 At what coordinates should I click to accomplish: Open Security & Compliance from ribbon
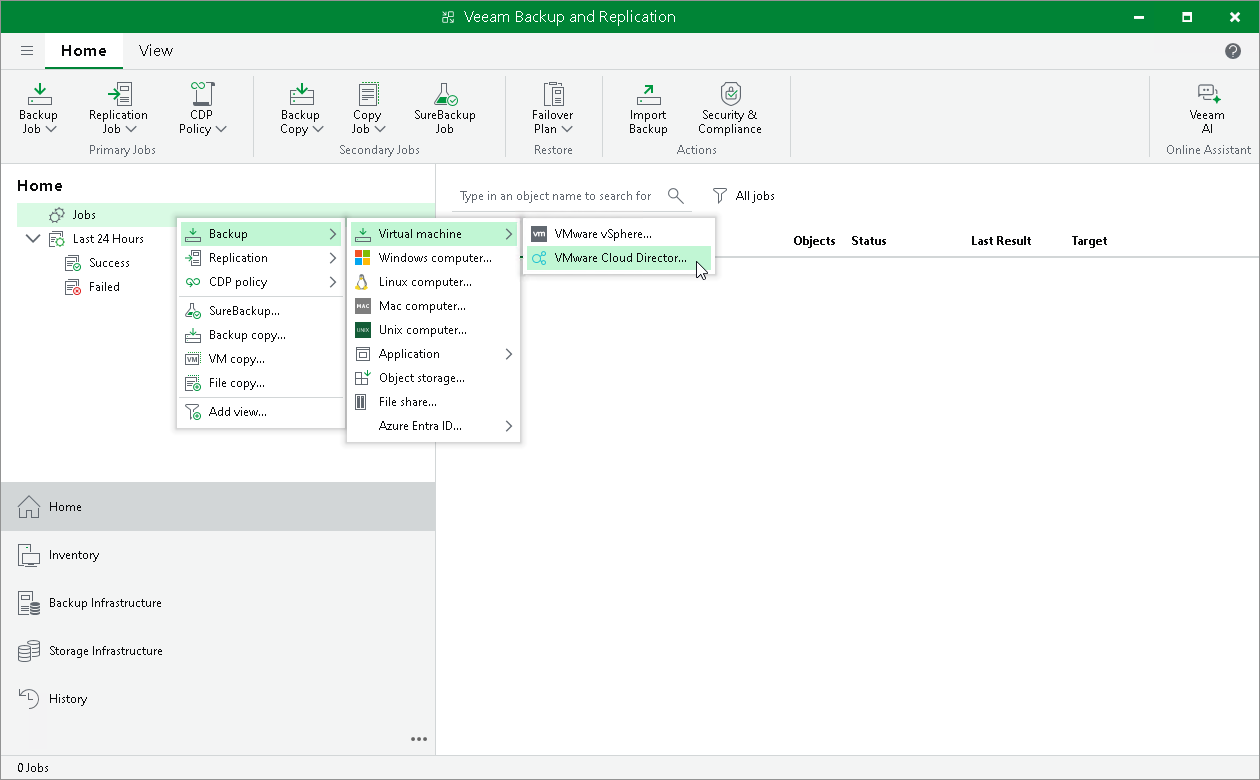pos(730,108)
